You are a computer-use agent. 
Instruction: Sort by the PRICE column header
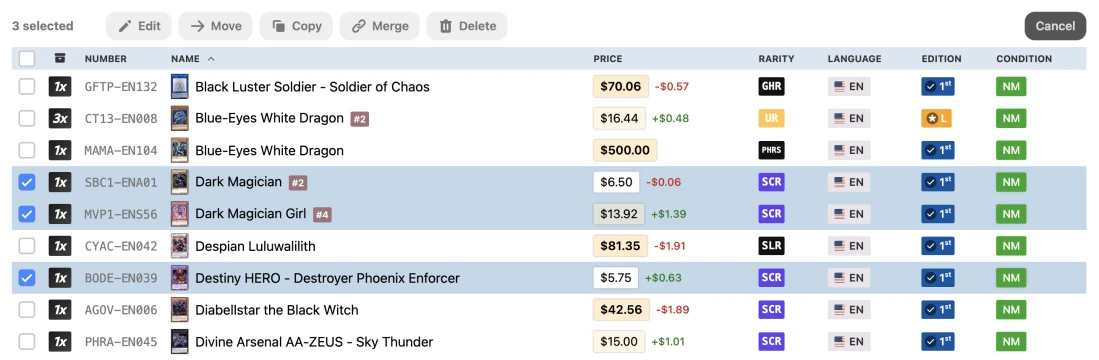click(x=608, y=59)
